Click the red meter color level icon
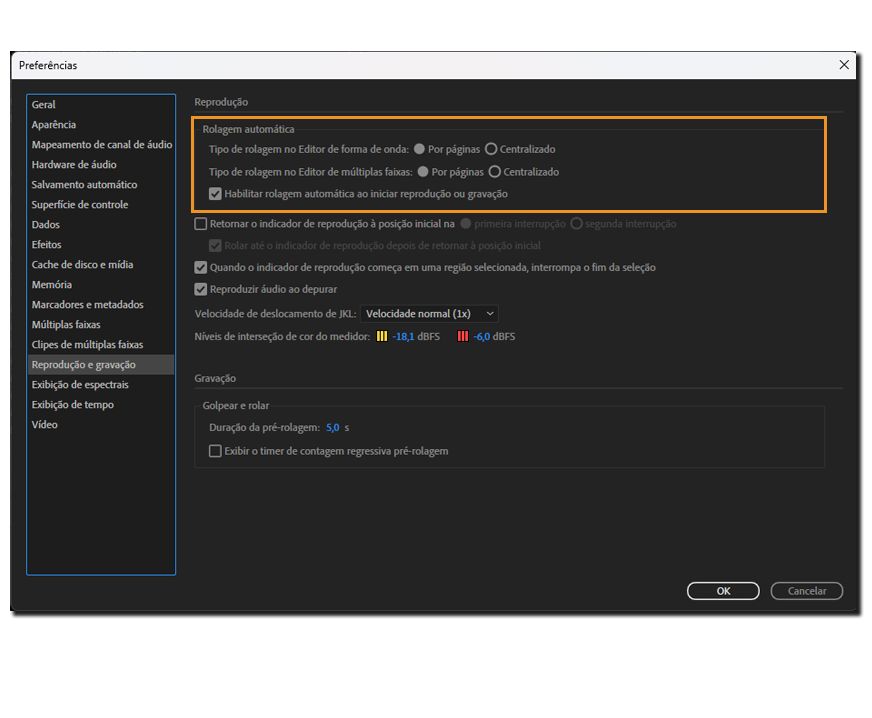The image size is (872, 718). tap(463, 336)
